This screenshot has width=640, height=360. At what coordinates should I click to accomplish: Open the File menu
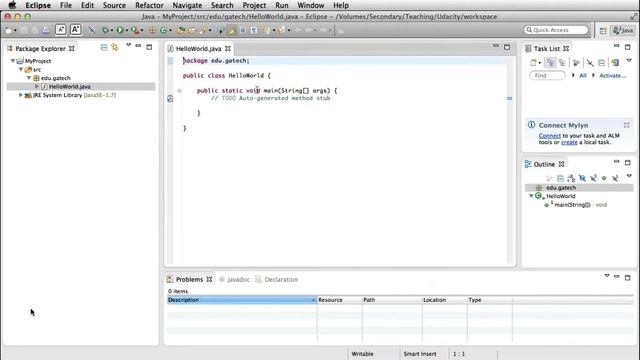(66, 5)
